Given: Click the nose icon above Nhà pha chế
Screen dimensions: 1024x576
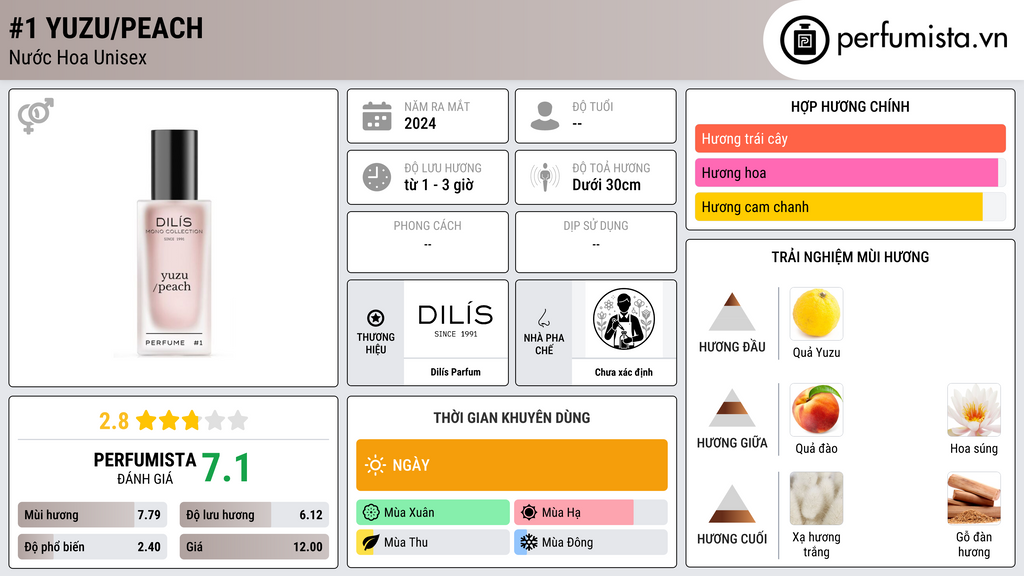Looking at the screenshot, I should (x=543, y=318).
